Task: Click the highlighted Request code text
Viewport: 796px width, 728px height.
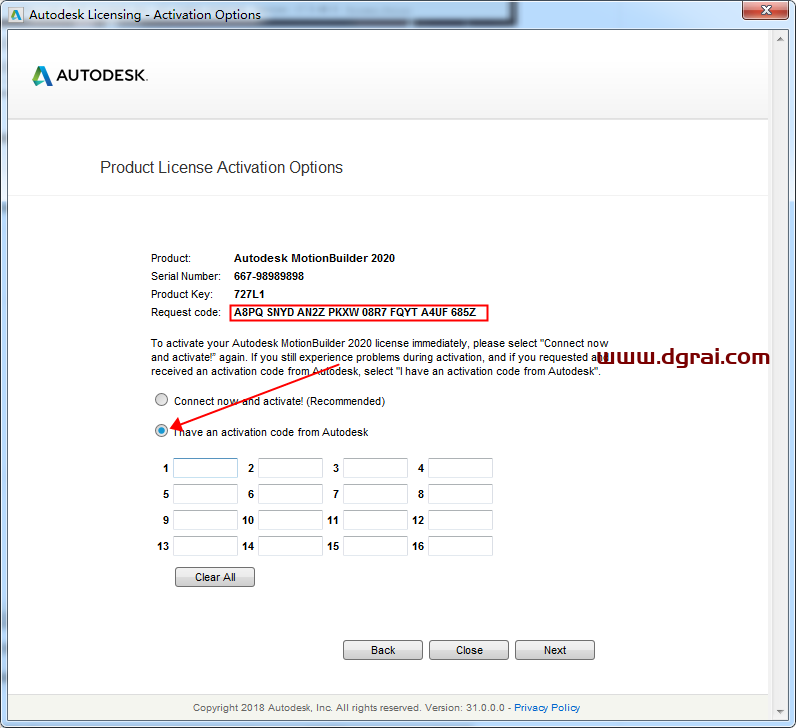Action: click(x=358, y=312)
